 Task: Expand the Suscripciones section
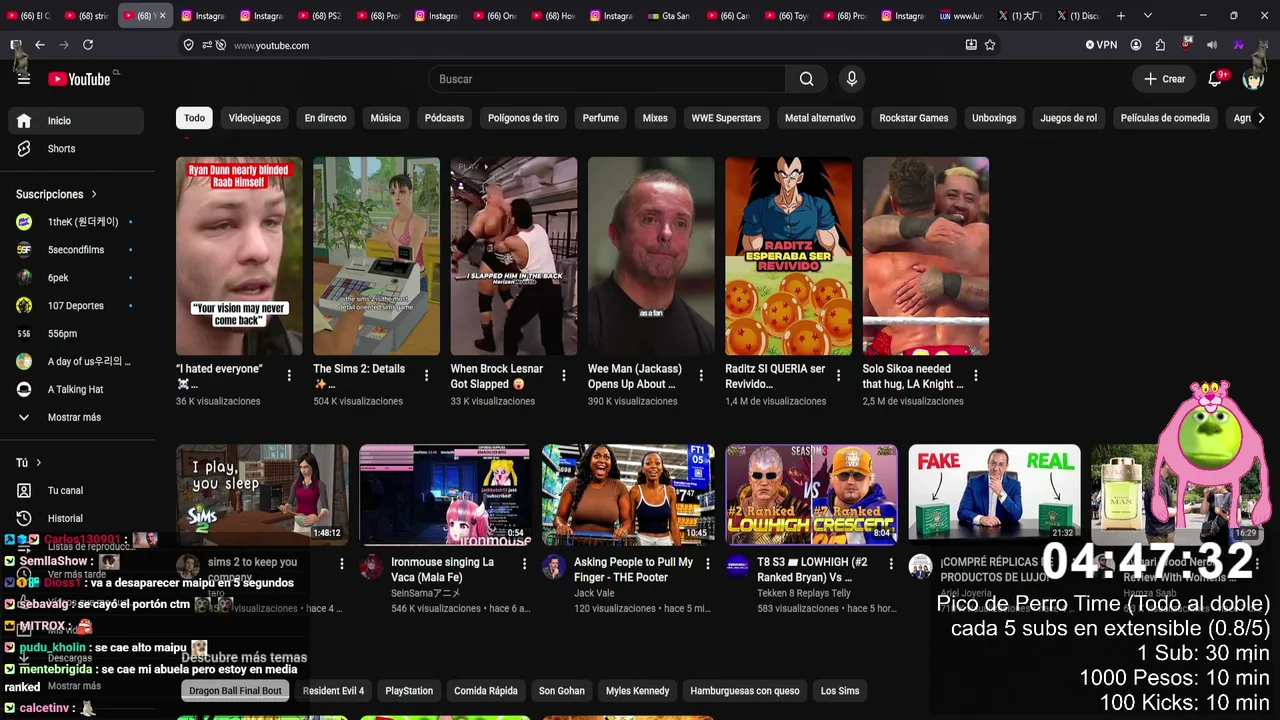click(x=57, y=194)
